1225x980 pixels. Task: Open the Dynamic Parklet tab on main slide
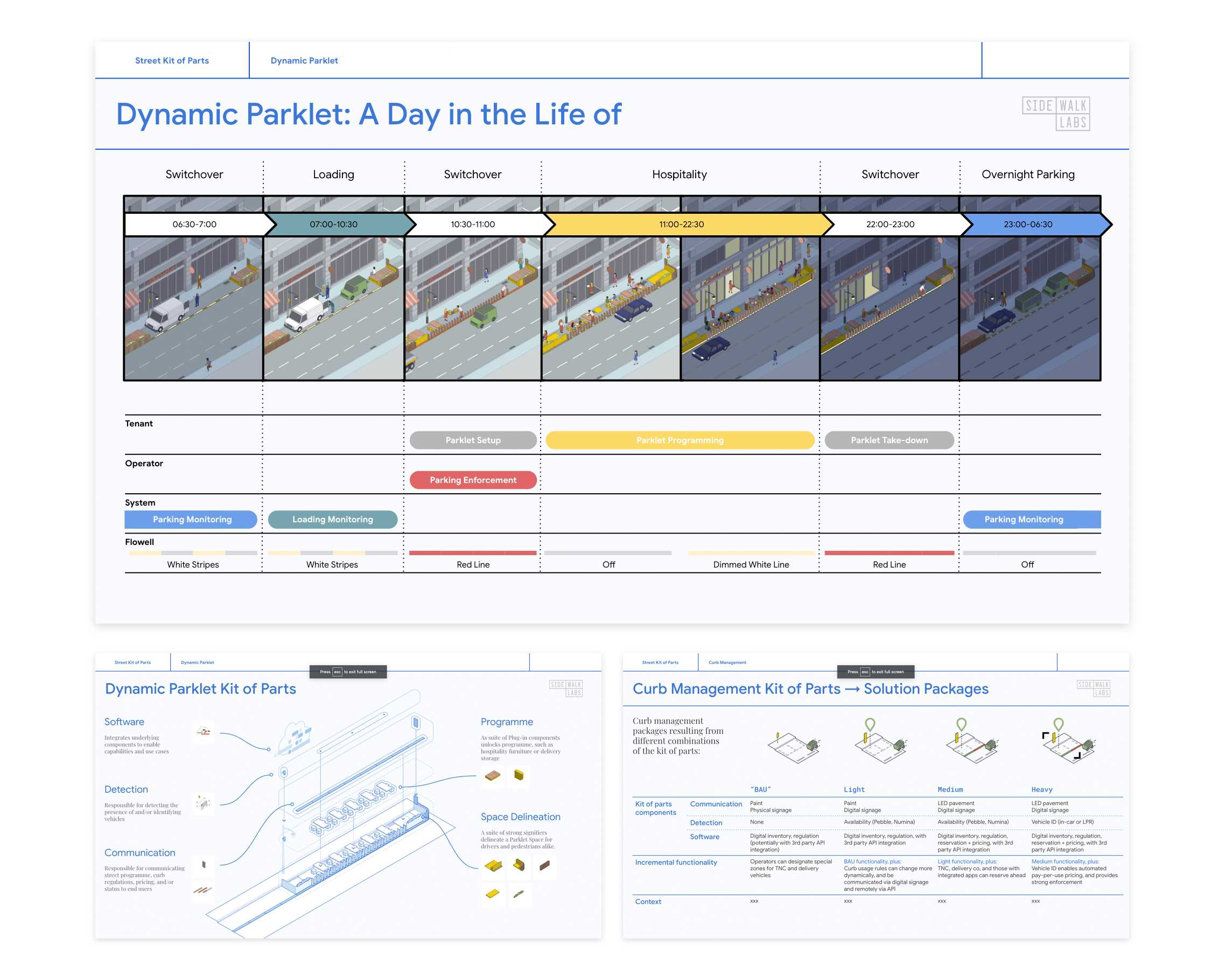click(x=304, y=61)
